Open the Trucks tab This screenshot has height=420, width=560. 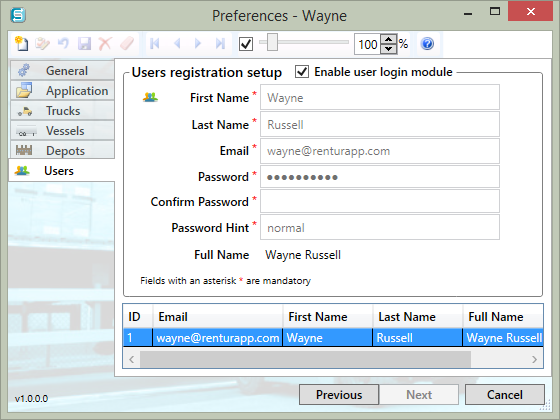coord(62,111)
